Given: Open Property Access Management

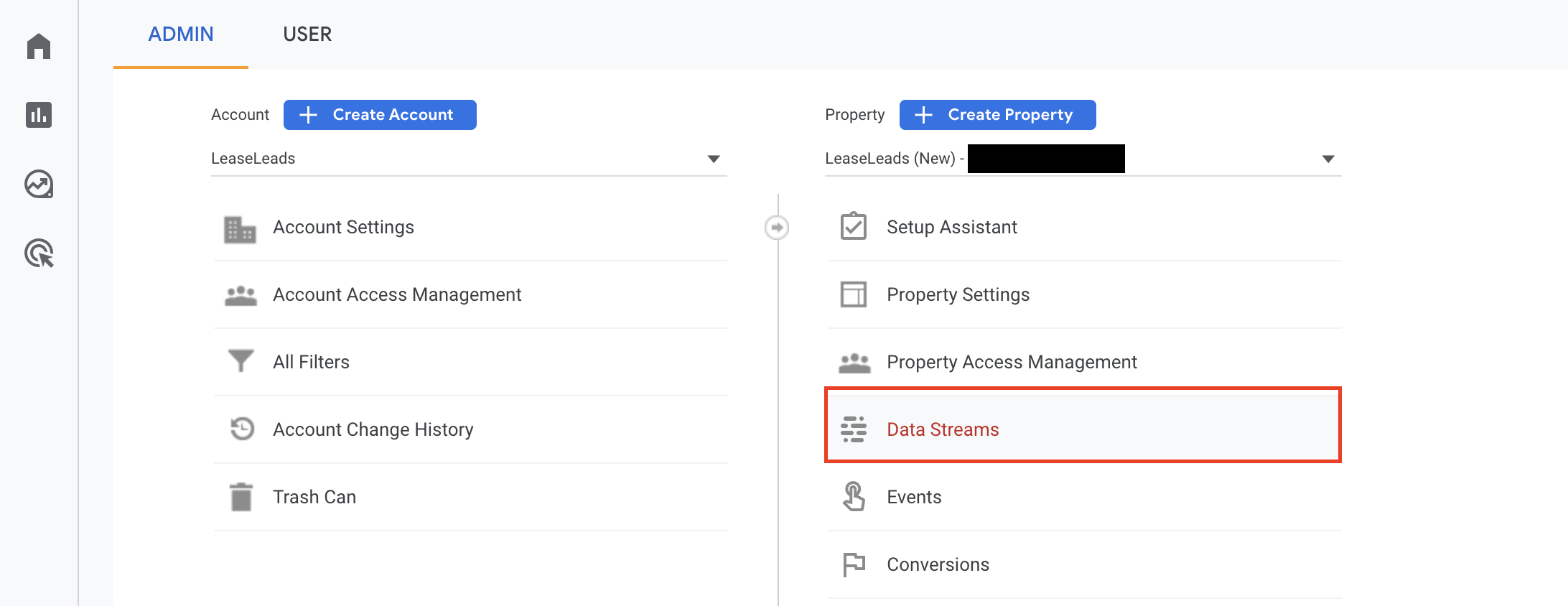Looking at the screenshot, I should (1012, 362).
